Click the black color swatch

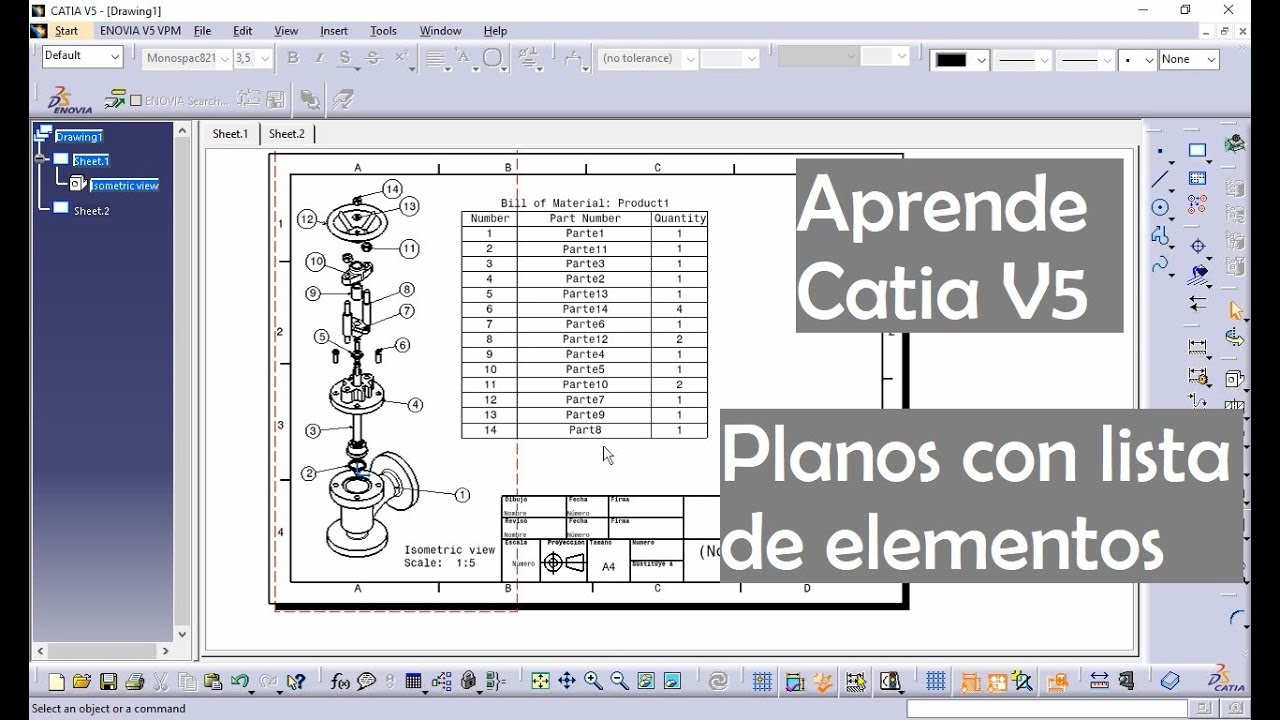[951, 60]
